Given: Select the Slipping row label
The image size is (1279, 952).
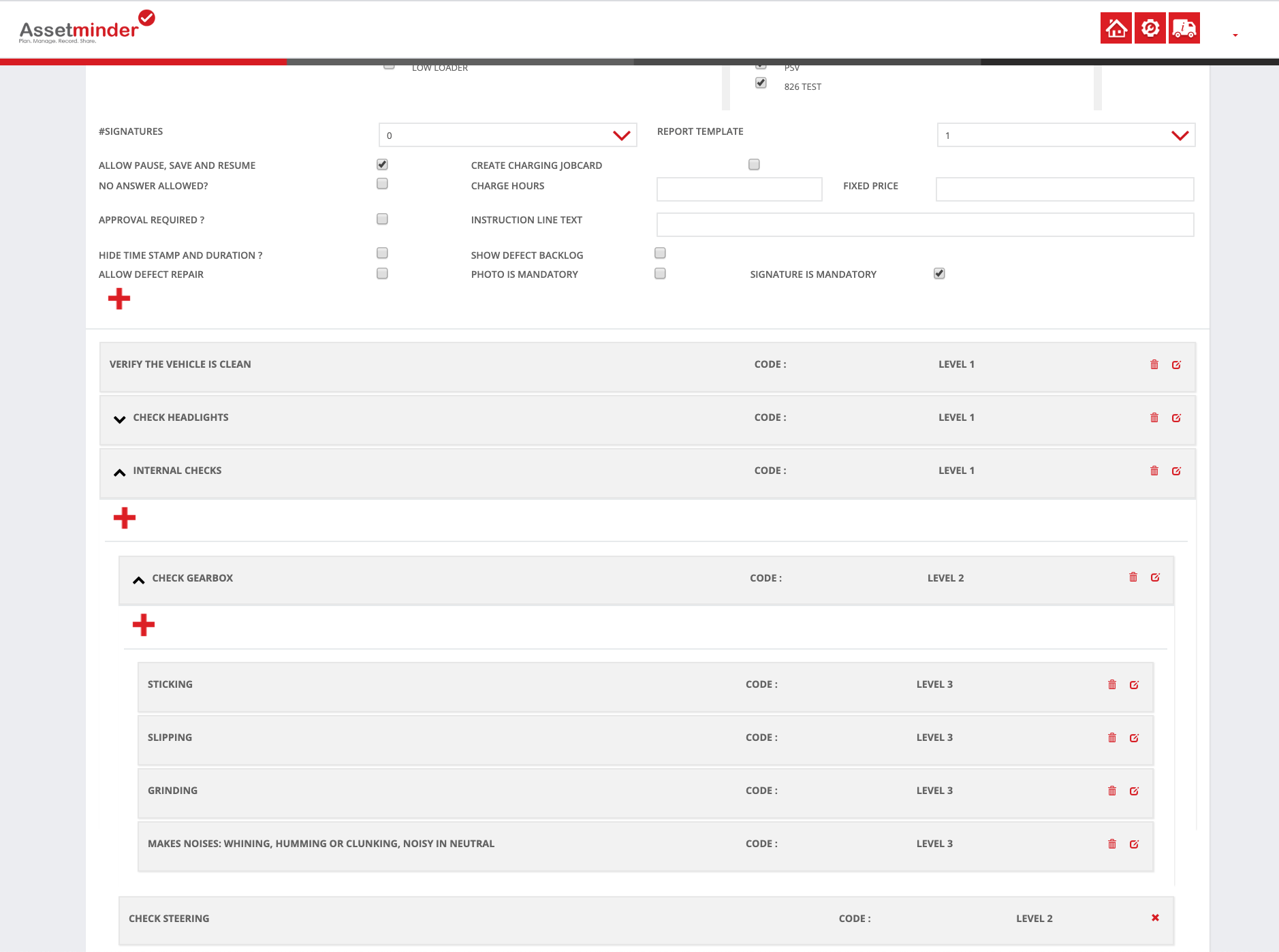Looking at the screenshot, I should [x=170, y=737].
